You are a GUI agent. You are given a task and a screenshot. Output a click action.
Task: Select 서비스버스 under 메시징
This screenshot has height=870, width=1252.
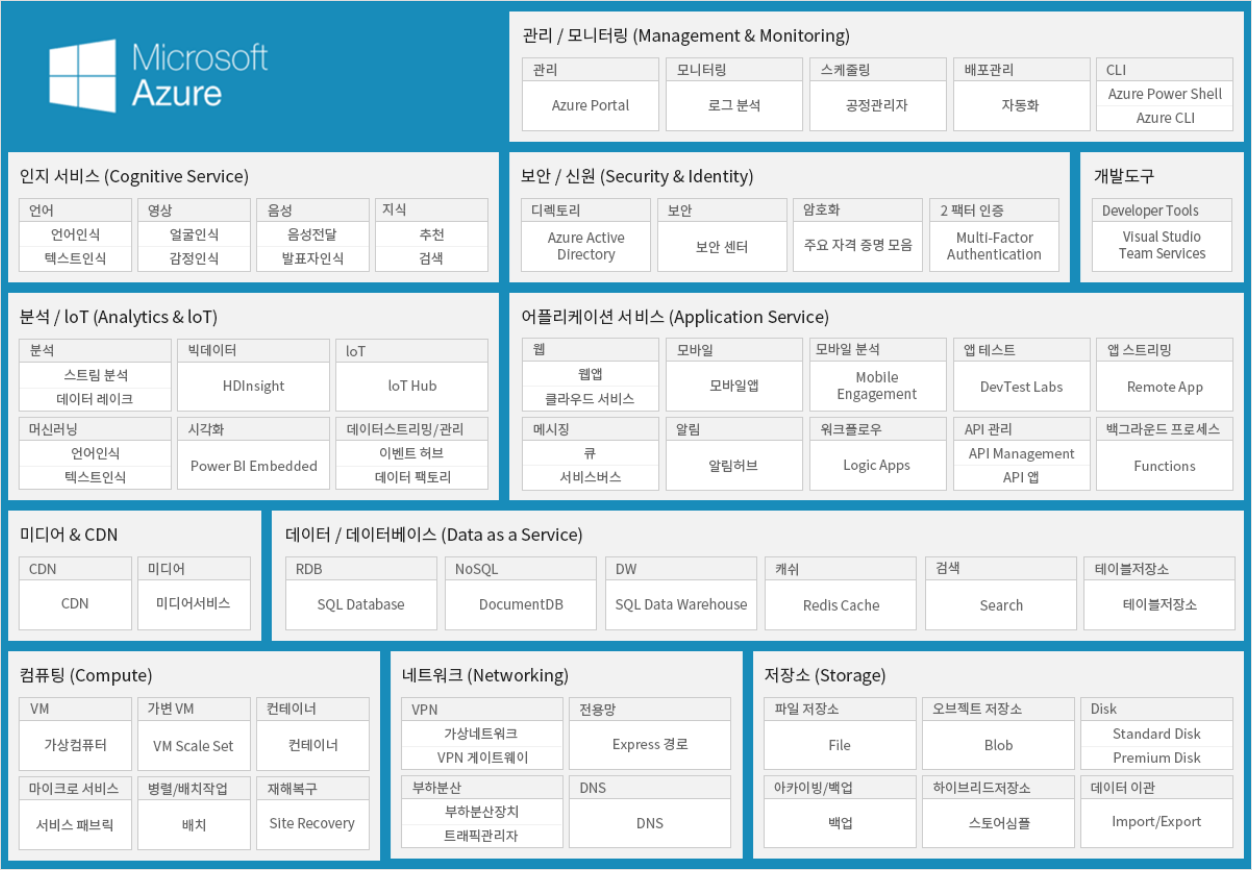[590, 477]
